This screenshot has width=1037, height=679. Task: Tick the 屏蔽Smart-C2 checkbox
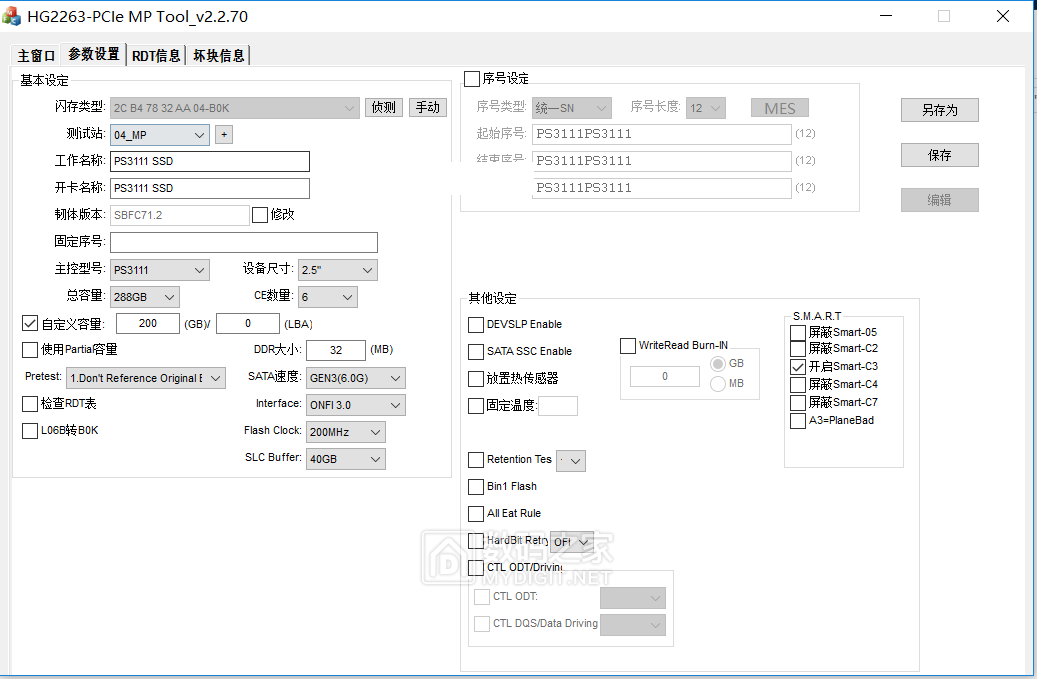tap(798, 348)
